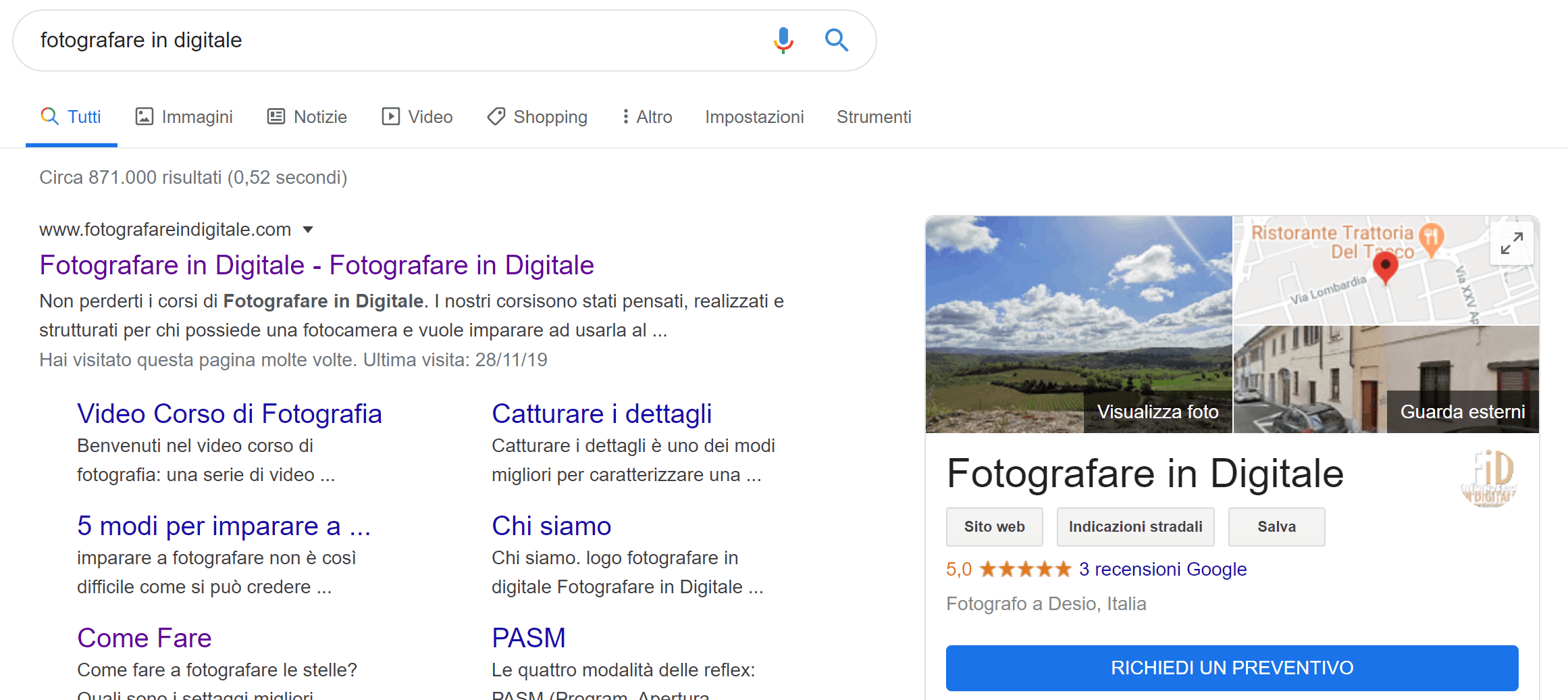Select the Tutti results tab
Screen dimensions: 1568x700
point(71,117)
